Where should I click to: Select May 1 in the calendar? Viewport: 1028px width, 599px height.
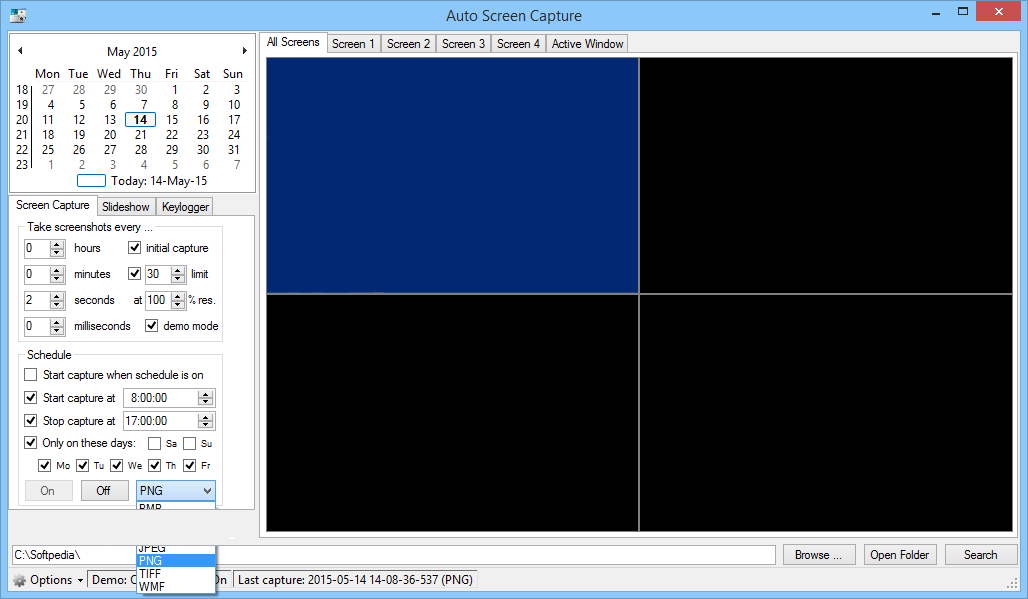pos(174,89)
